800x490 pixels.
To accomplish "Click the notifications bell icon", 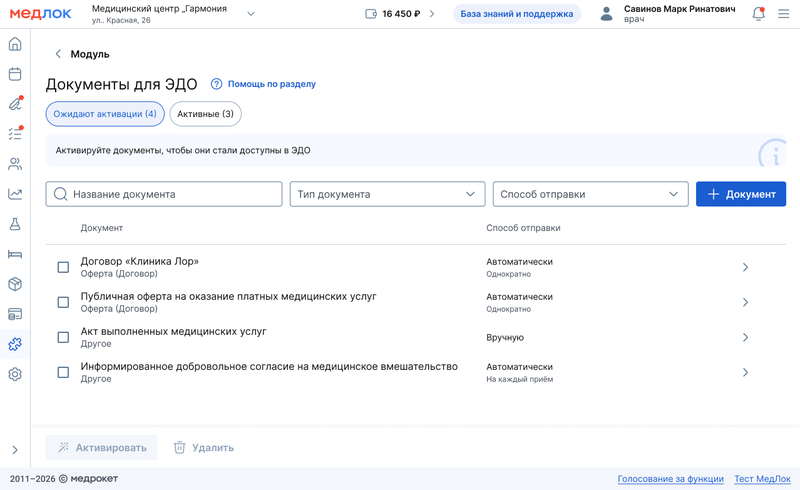I will (759, 14).
